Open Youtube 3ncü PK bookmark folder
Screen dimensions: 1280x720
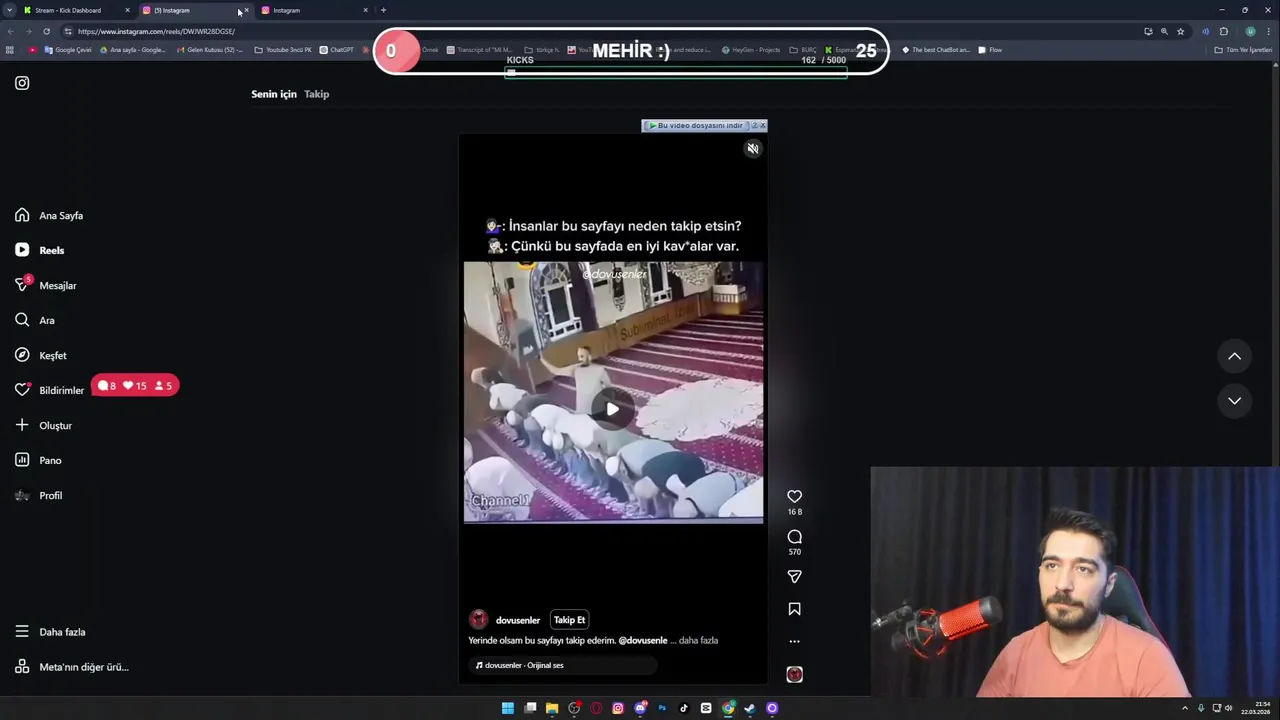click(x=283, y=50)
